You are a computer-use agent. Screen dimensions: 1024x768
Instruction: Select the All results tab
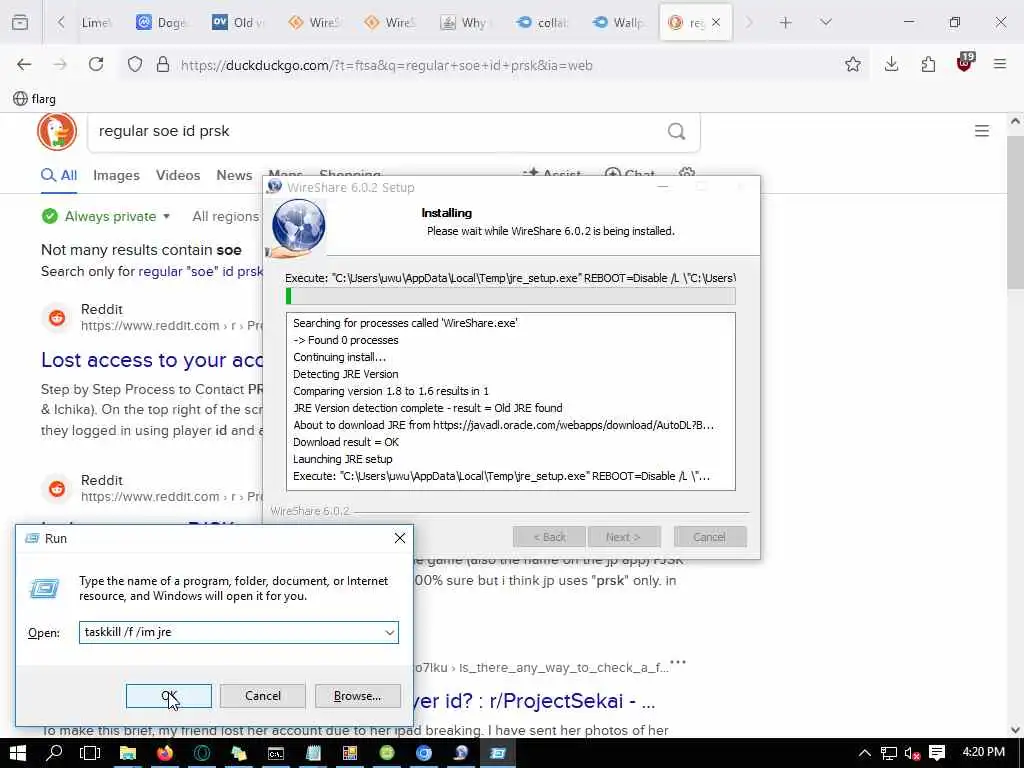[x=59, y=176]
